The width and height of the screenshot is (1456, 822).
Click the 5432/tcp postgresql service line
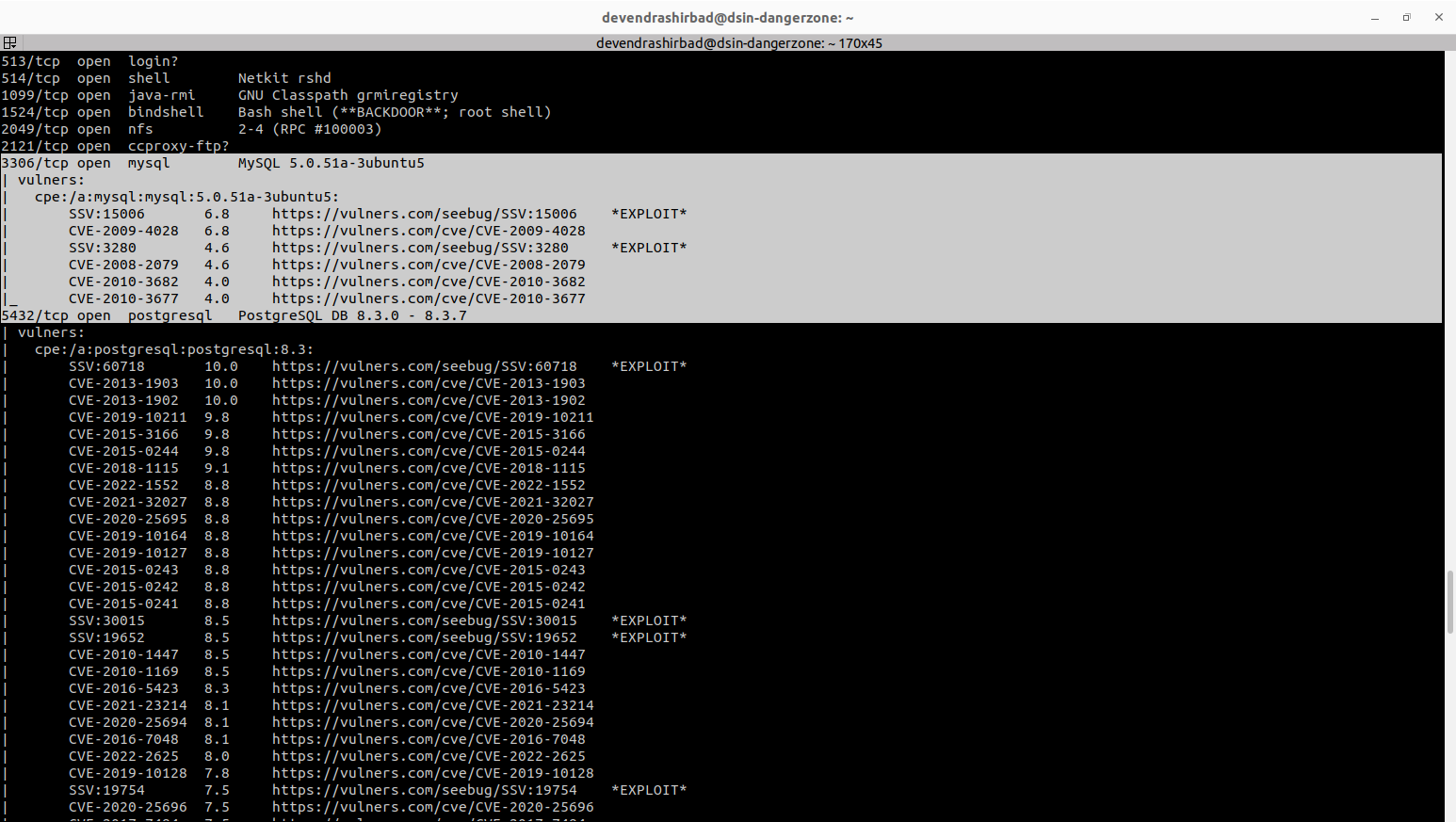pyautogui.click(x=234, y=315)
